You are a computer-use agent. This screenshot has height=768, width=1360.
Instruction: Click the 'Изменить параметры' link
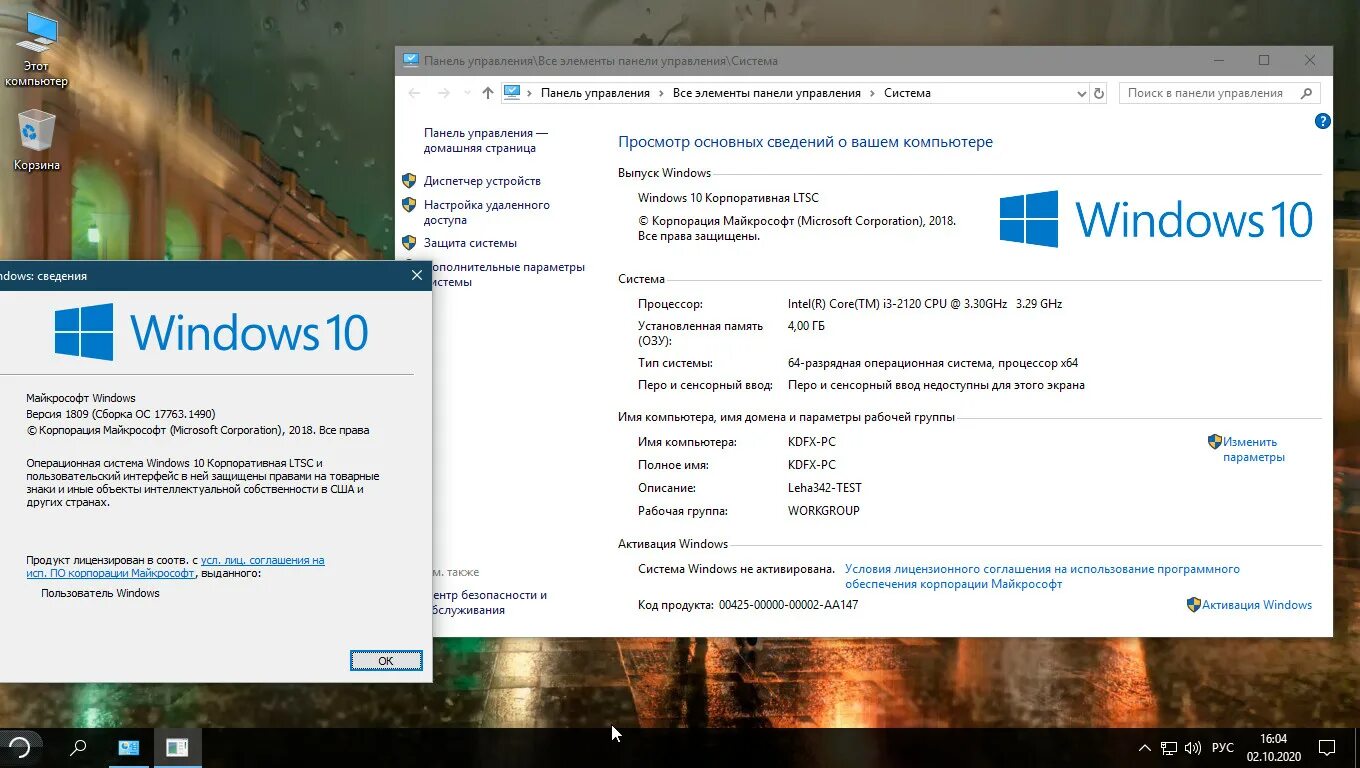(1254, 449)
